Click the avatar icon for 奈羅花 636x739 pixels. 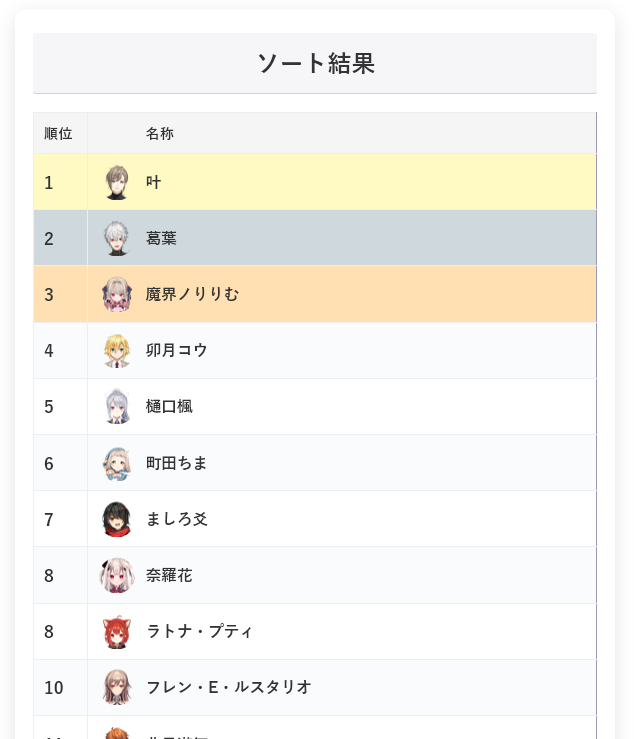(117, 575)
